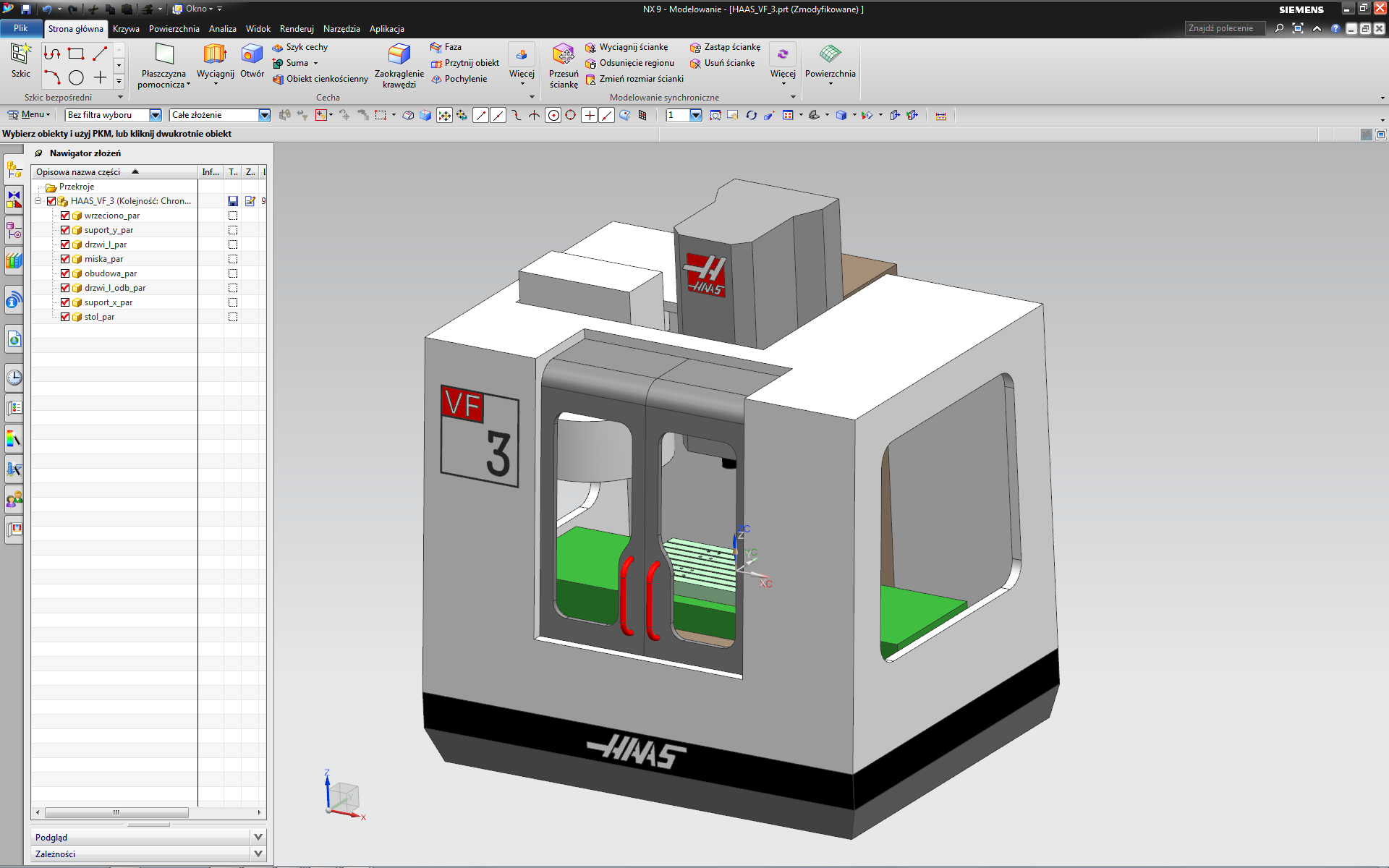Select the Przesuń ściankę move face tool
Screen dimensions: 1389x868
tap(564, 65)
